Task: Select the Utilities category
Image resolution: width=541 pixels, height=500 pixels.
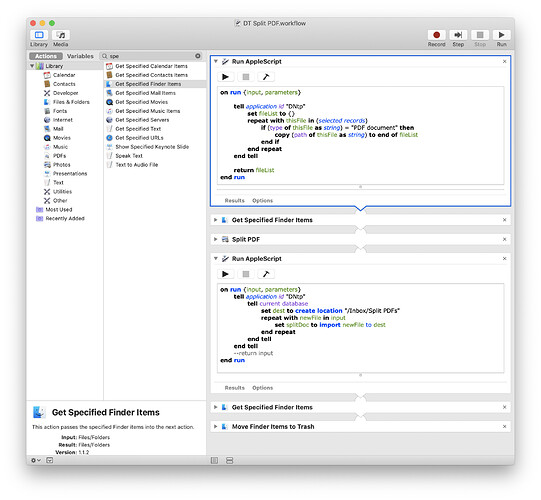Action: coord(62,192)
